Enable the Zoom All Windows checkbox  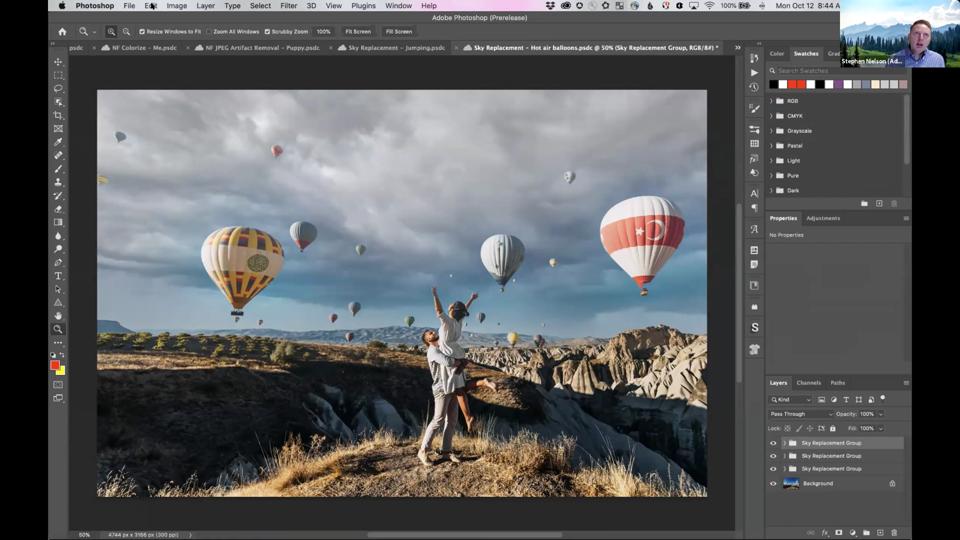[209, 31]
